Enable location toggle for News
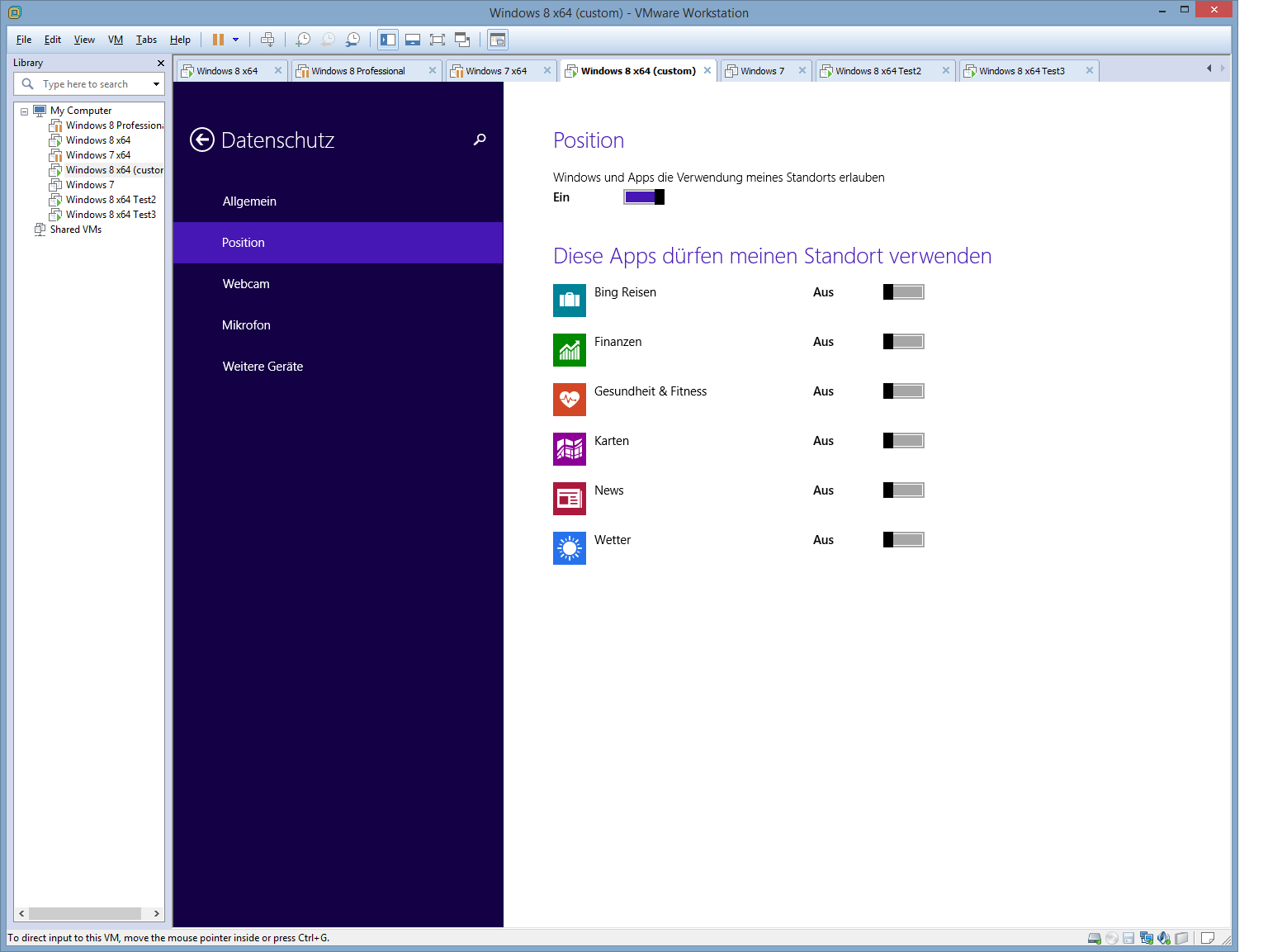 (904, 490)
